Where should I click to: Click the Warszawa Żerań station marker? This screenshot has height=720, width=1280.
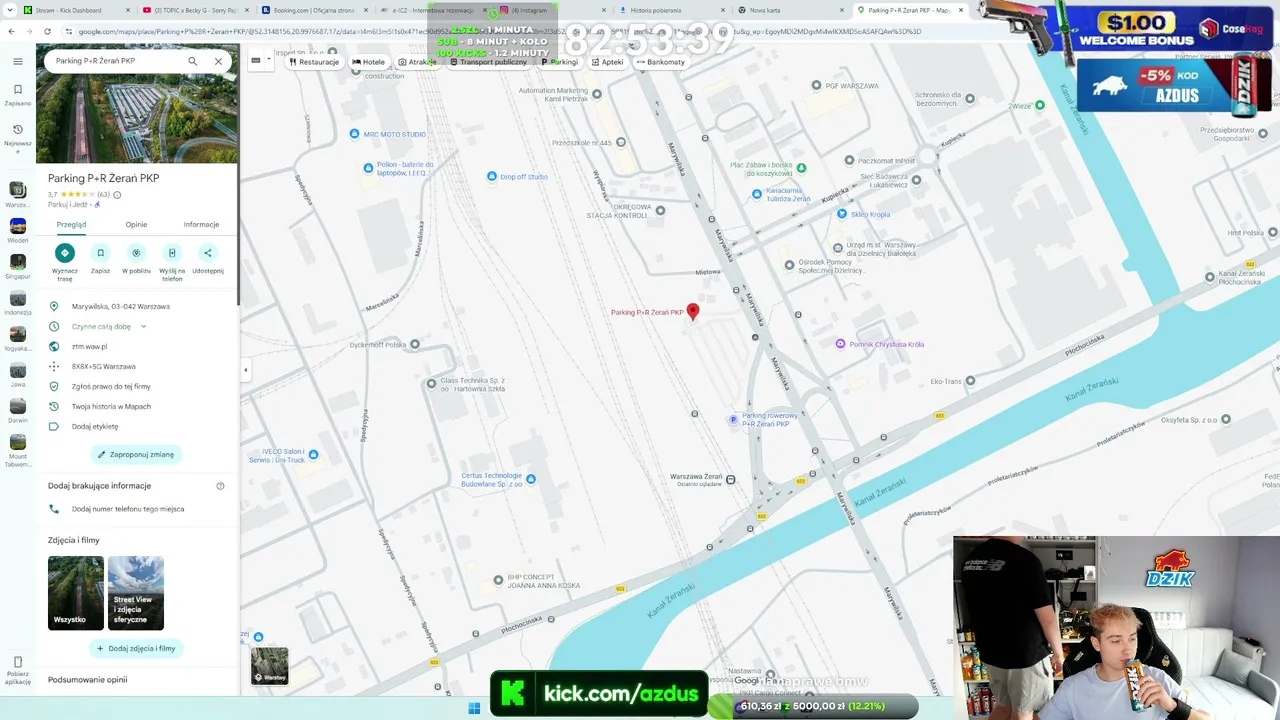click(x=730, y=480)
